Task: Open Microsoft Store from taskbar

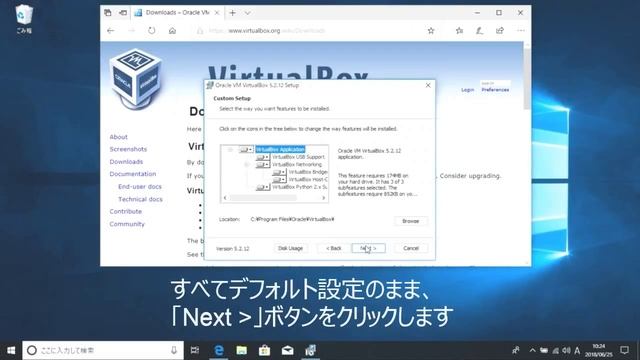Action: point(264,350)
